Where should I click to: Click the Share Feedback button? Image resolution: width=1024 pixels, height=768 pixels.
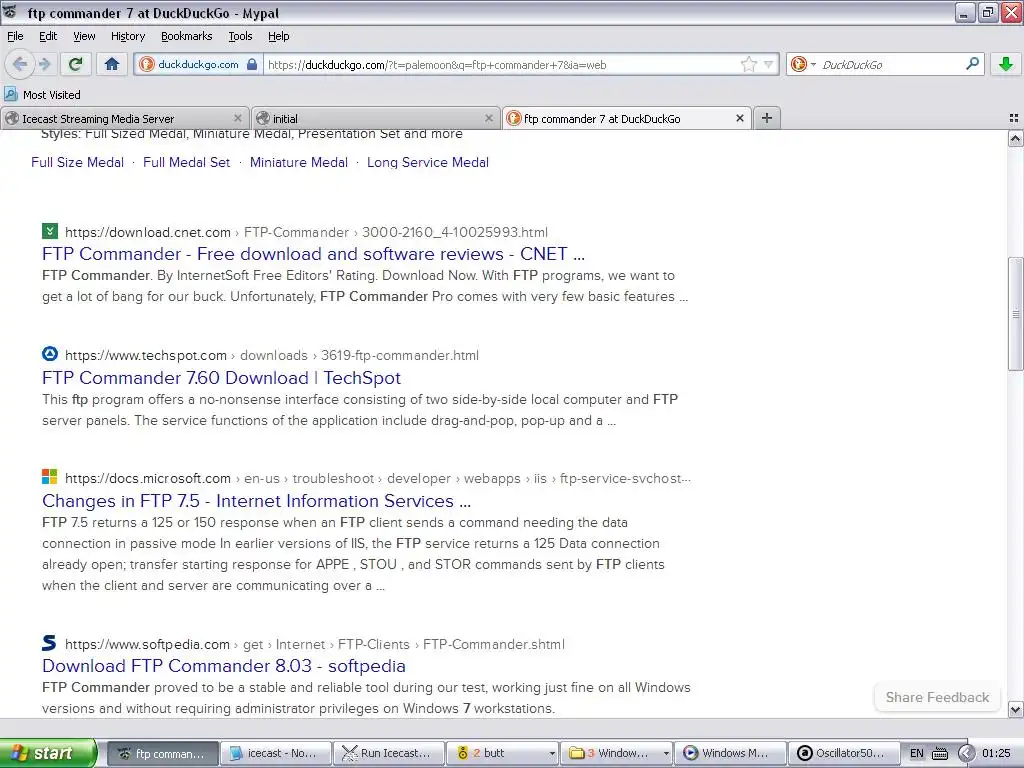tap(937, 697)
